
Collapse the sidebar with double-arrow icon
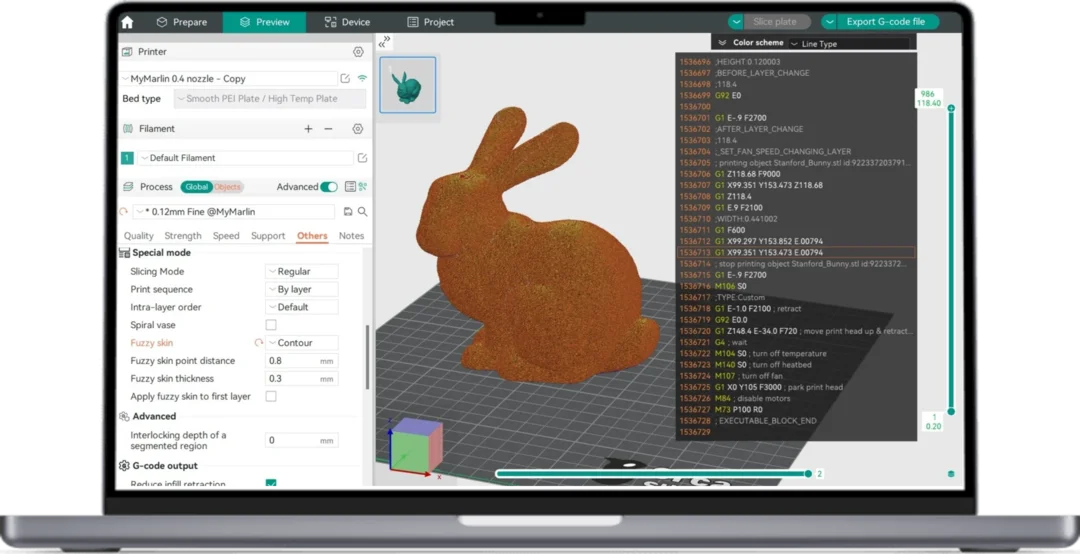tap(384, 41)
